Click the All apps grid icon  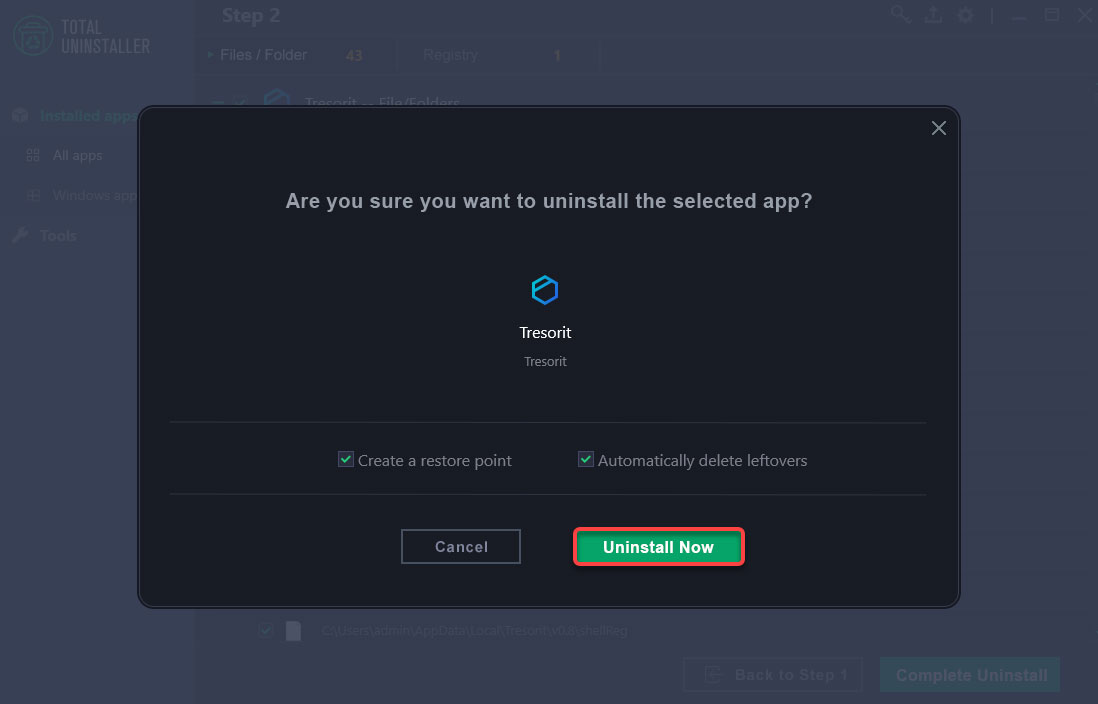pyautogui.click(x=32, y=156)
